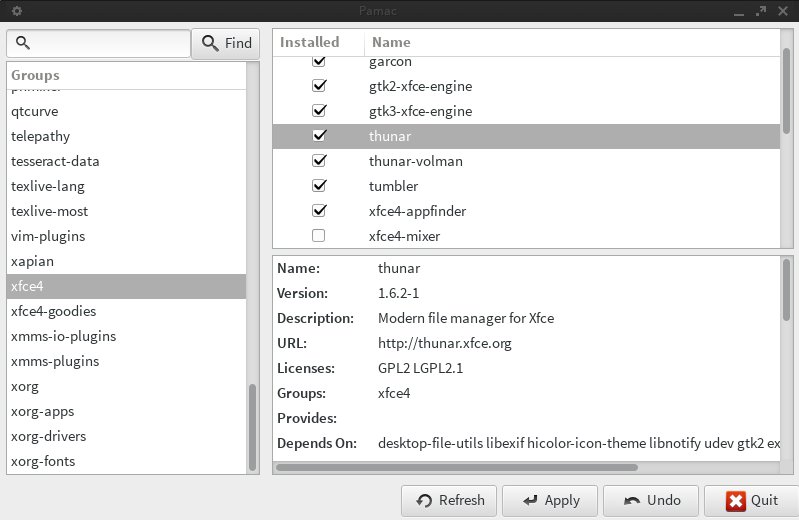Select the thunar package name

390,136
